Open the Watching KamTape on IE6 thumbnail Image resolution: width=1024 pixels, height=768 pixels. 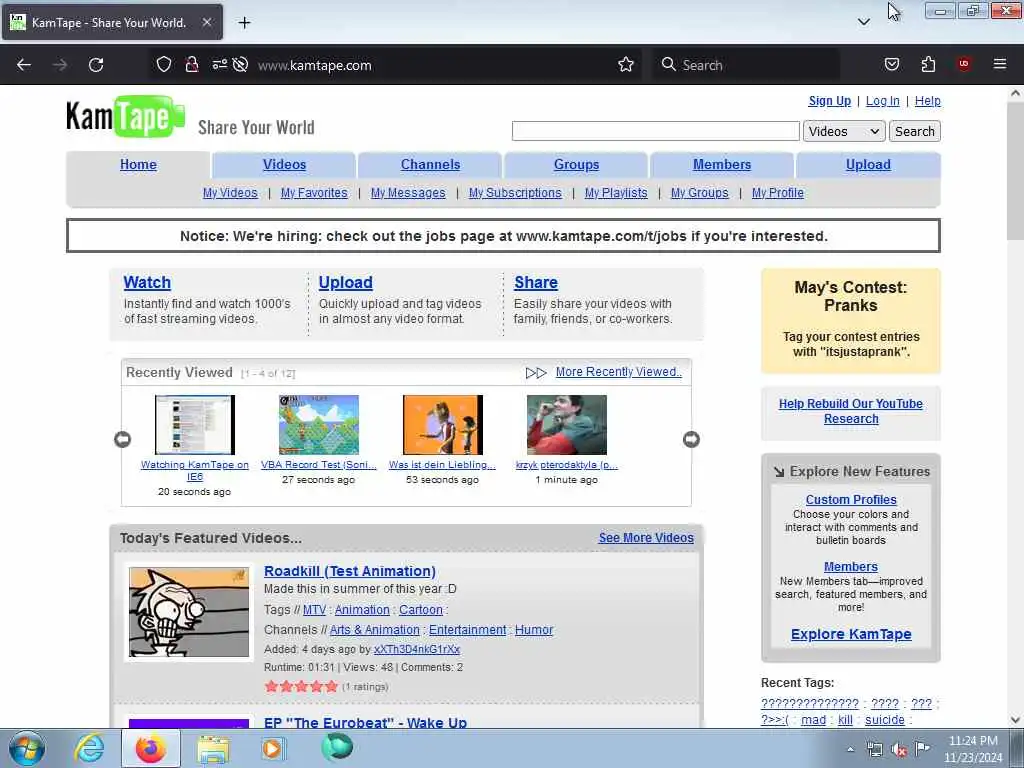[x=195, y=424]
